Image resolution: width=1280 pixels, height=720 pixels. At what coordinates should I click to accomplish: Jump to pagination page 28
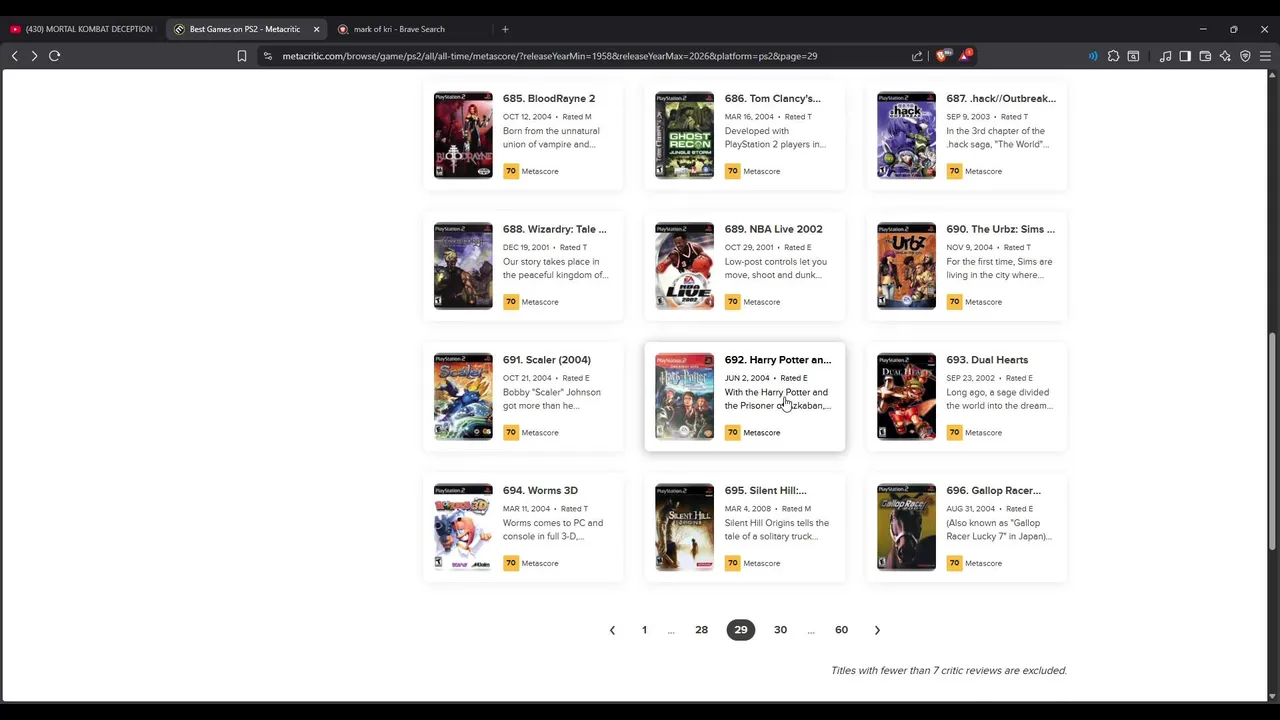click(x=701, y=630)
